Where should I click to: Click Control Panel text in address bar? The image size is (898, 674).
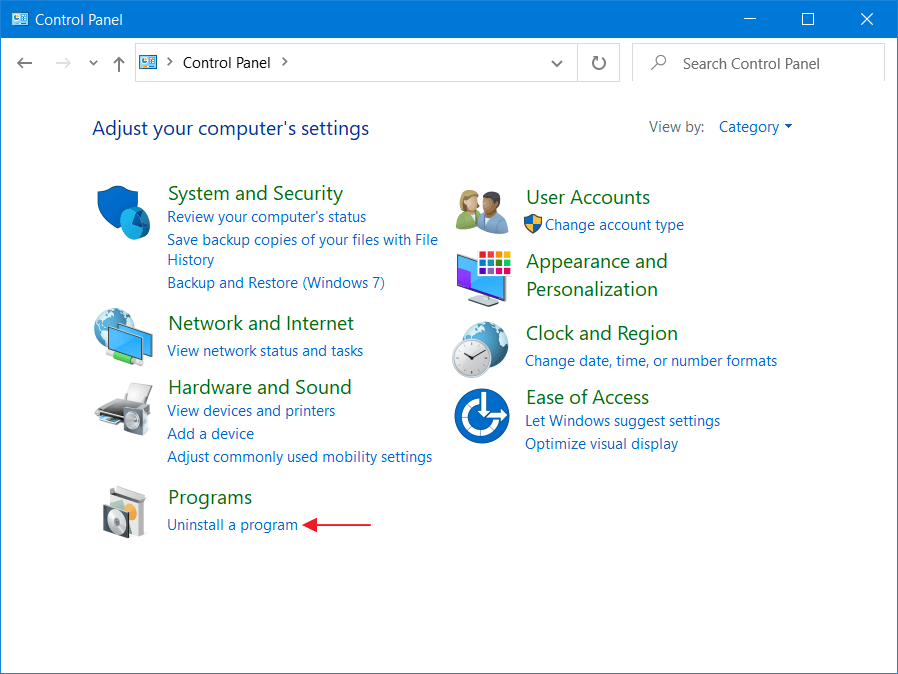(x=226, y=62)
